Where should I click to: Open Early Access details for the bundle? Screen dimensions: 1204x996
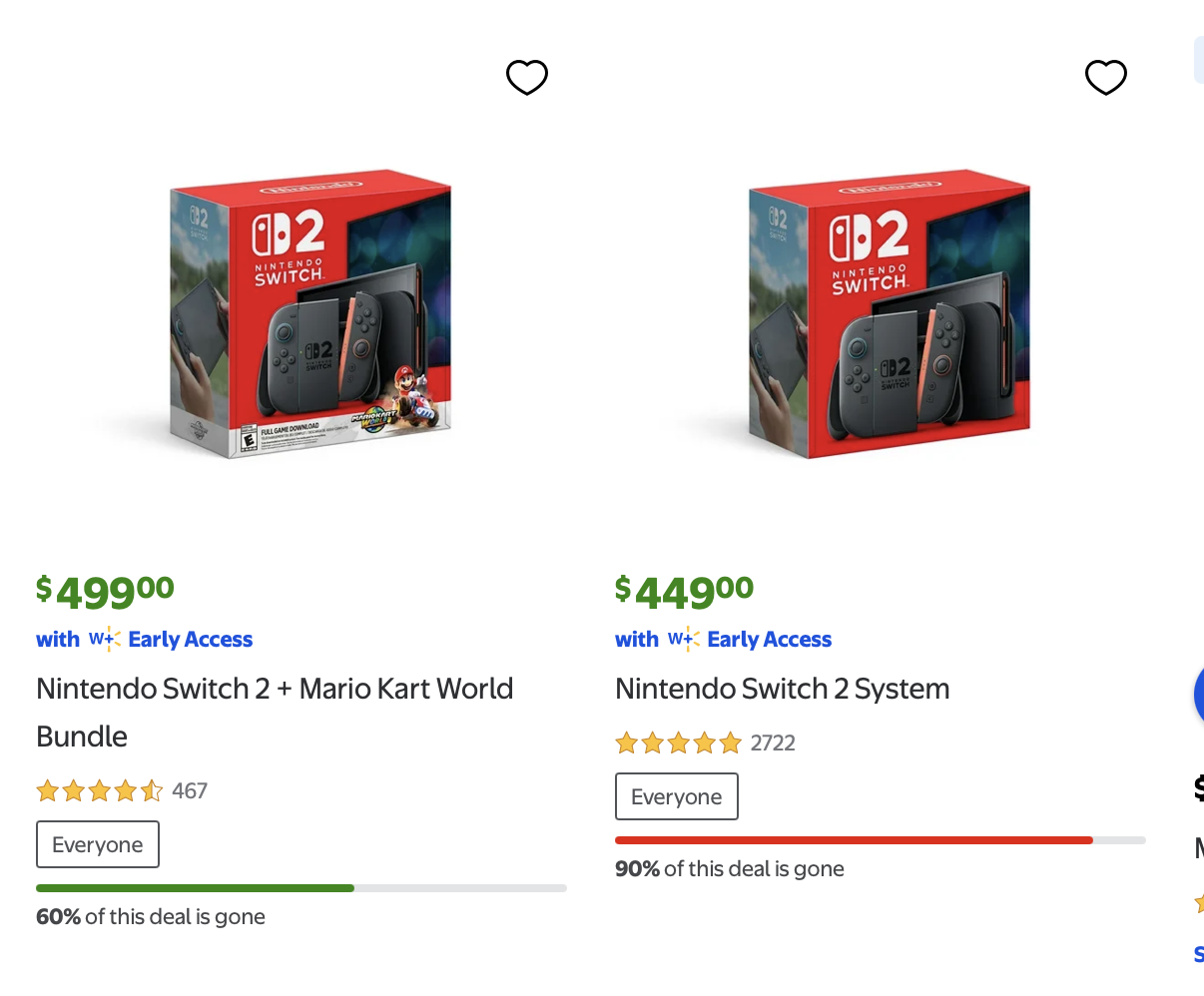coord(190,639)
